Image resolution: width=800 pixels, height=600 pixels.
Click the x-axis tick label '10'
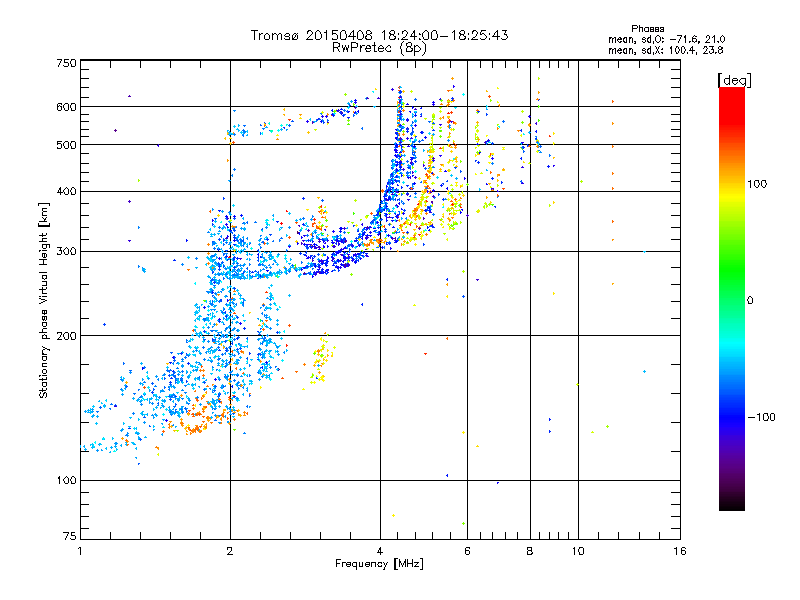coord(578,551)
